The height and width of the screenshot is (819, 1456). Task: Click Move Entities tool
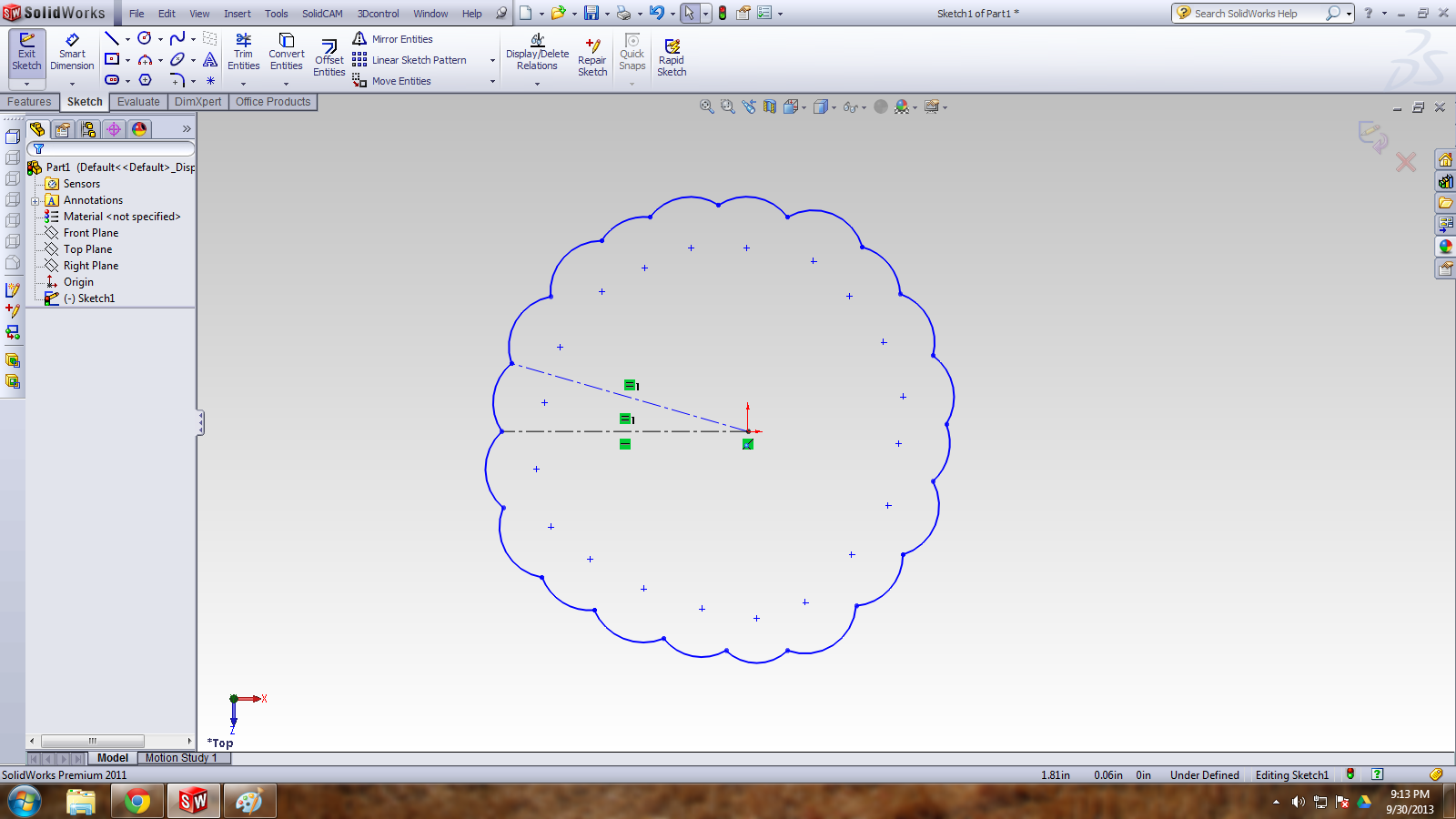point(392,81)
